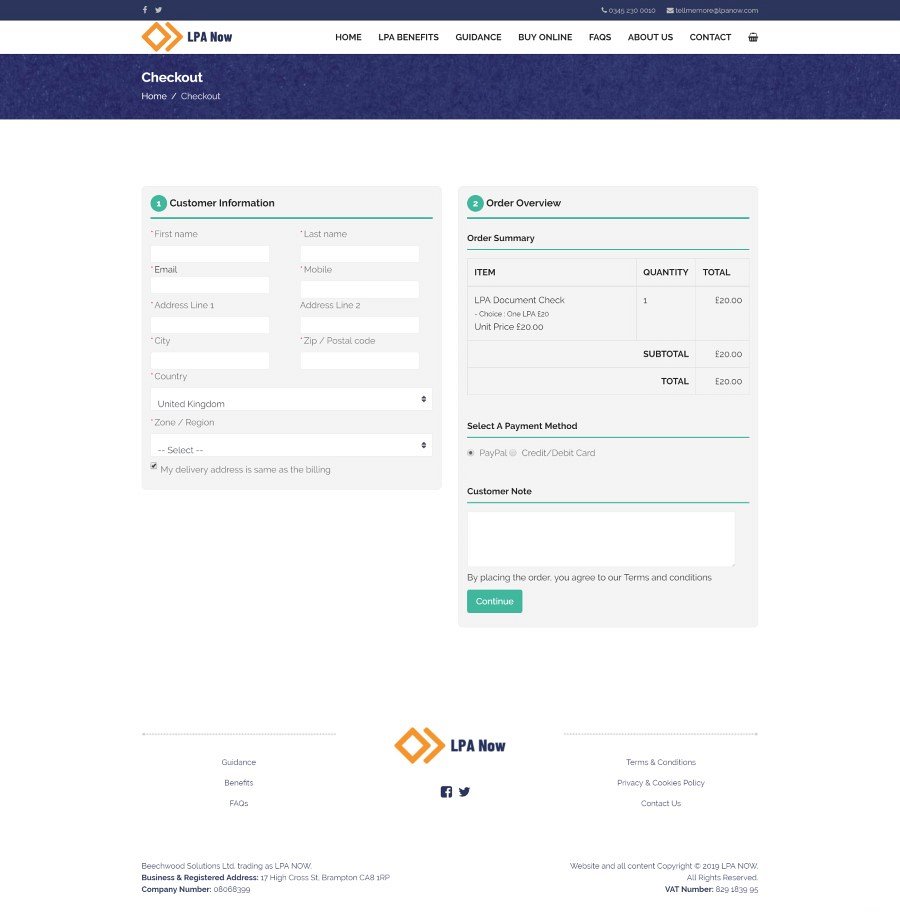Open the footer Privacy & Cookies Policy link
Image resolution: width=900 pixels, height=912 pixels.
(x=661, y=783)
